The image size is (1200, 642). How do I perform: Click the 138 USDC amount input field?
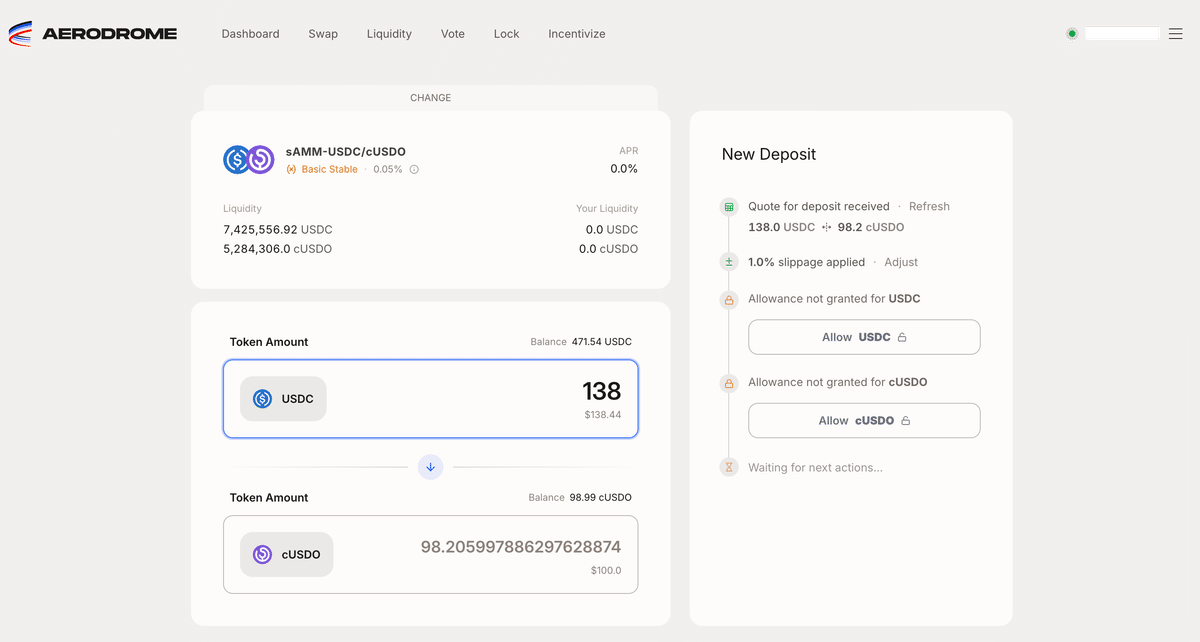point(602,392)
